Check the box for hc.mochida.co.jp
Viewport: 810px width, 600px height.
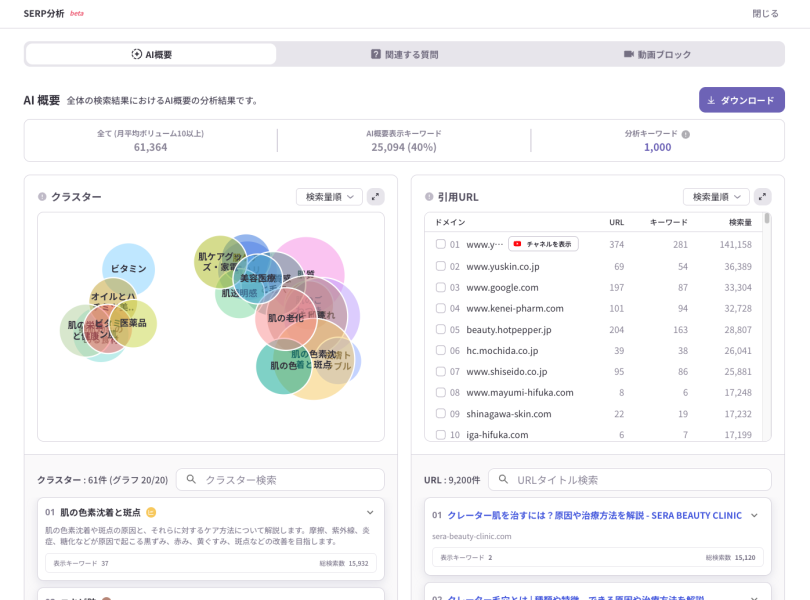[440, 350]
